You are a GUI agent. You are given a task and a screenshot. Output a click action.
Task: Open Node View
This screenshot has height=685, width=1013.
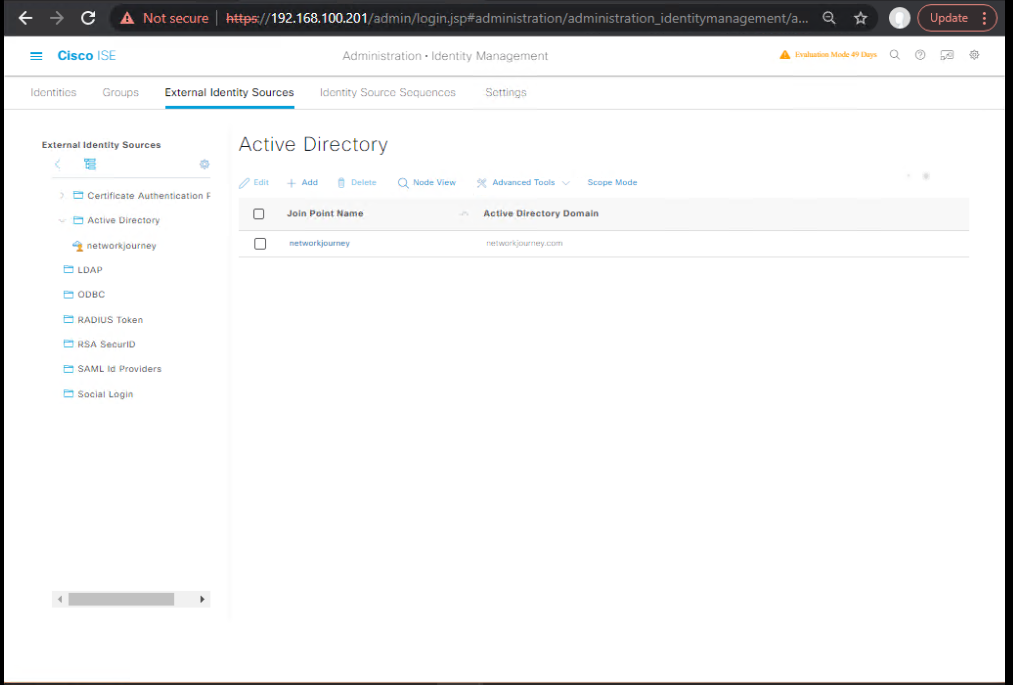pos(427,183)
